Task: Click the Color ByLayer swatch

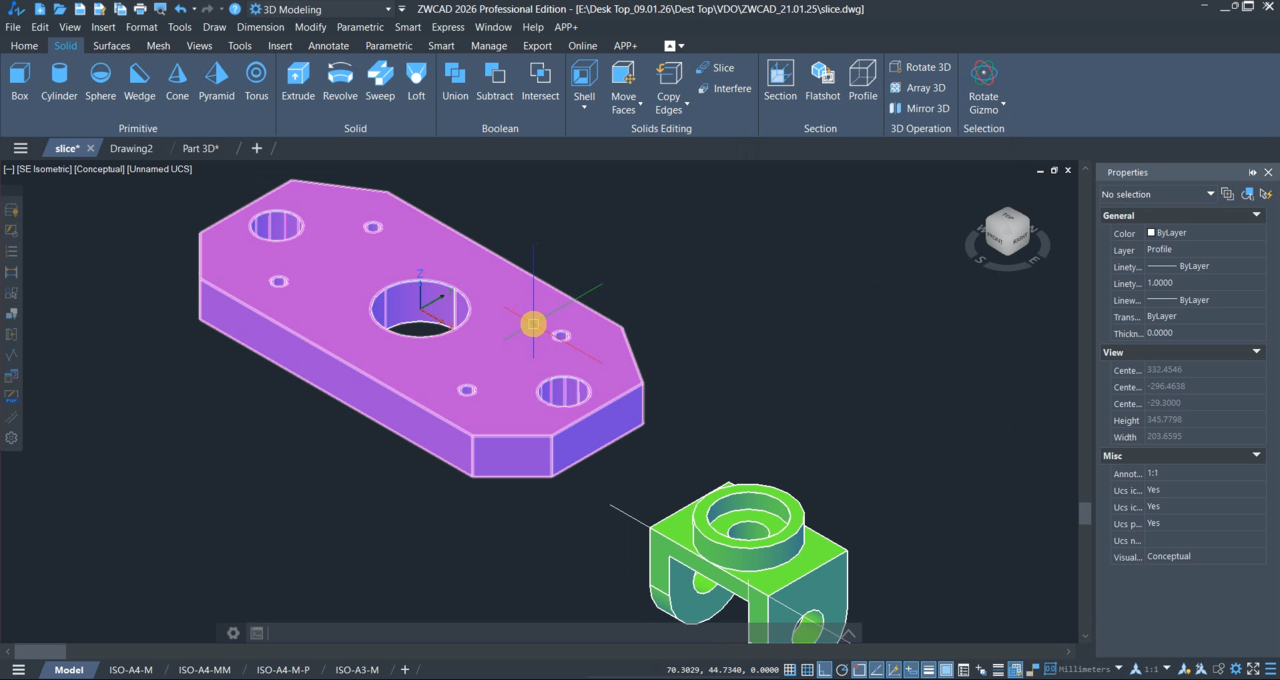Action: click(1151, 233)
